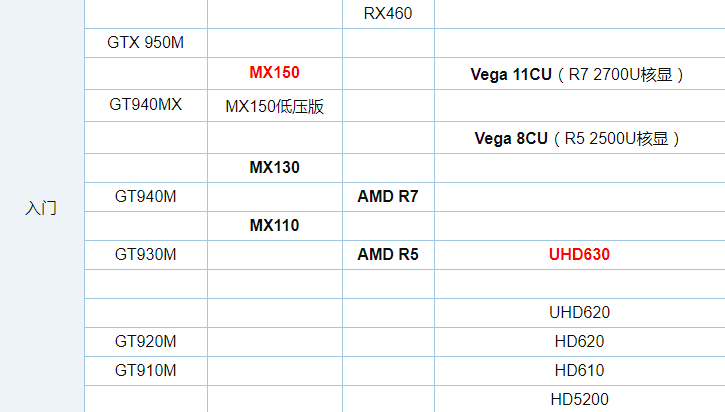Select the GTX 950M entry

[x=145, y=43]
